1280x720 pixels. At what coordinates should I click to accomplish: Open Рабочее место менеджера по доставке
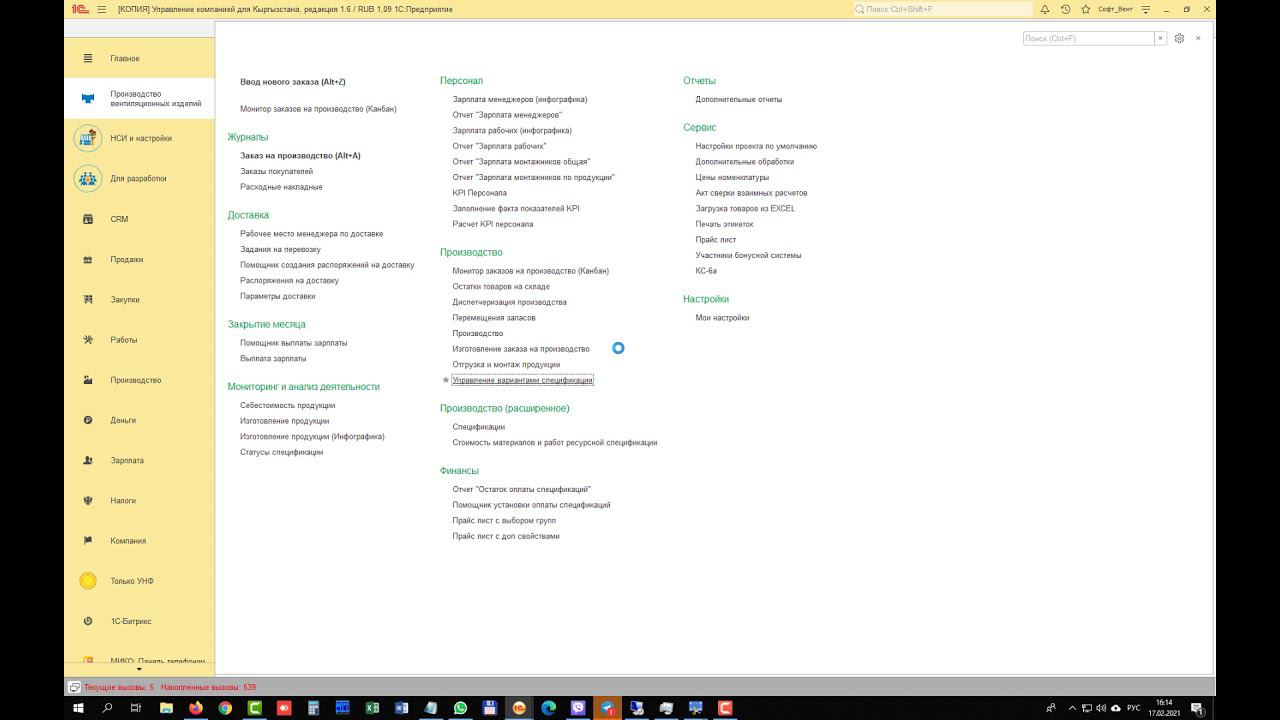tap(311, 234)
